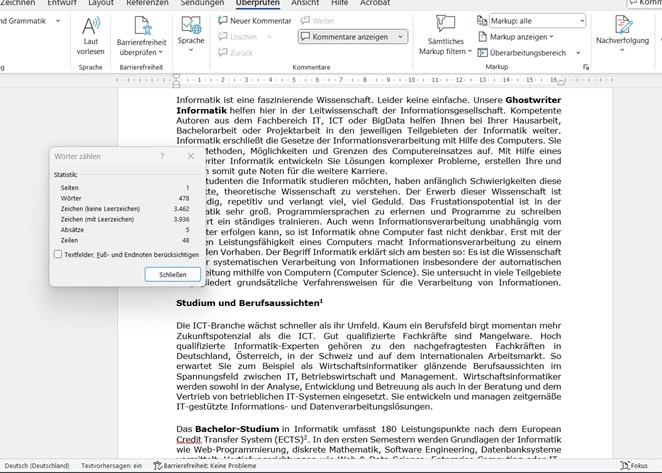
Task: Open the Markup: alle combo box
Action: (537, 21)
